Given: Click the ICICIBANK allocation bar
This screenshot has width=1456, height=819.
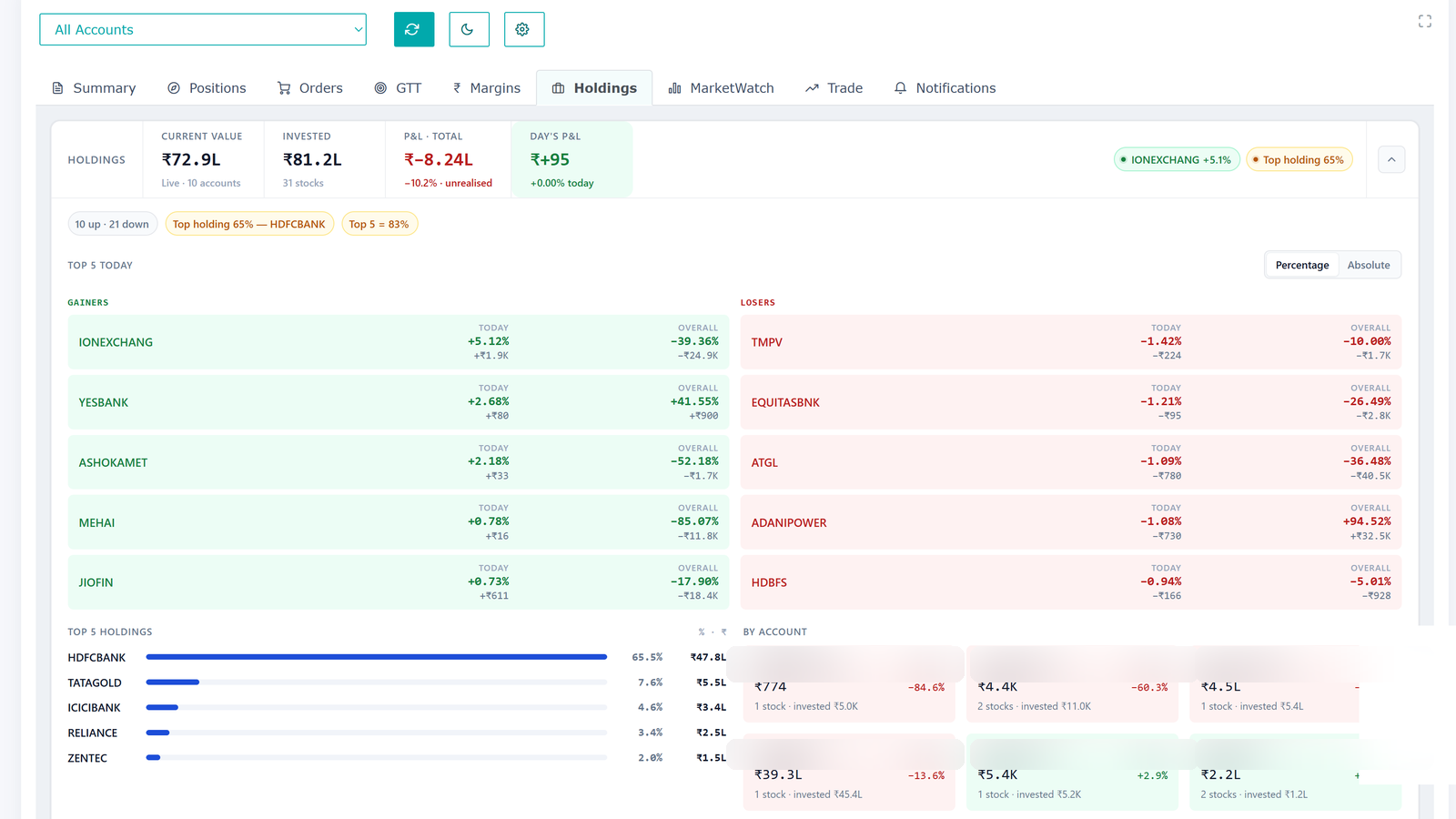Looking at the screenshot, I should coord(376,707).
